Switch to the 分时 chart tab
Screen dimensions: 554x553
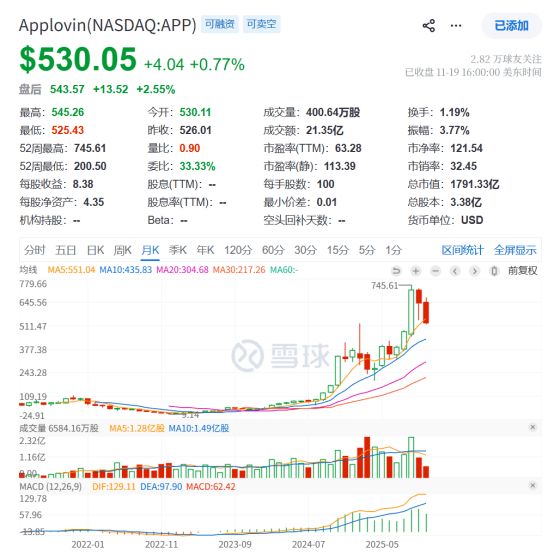[x=35, y=250]
